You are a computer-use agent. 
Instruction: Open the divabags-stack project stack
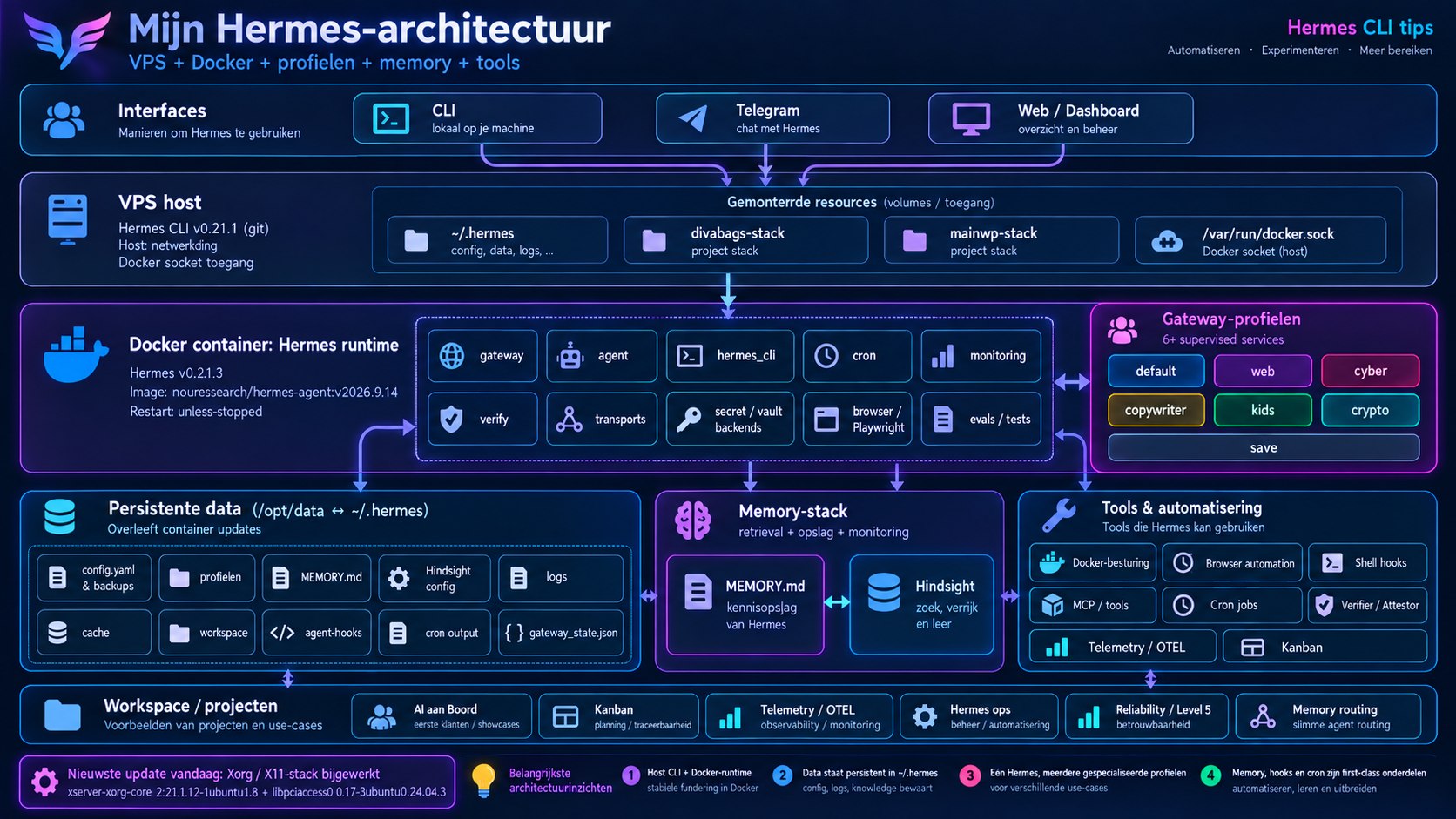tap(745, 240)
